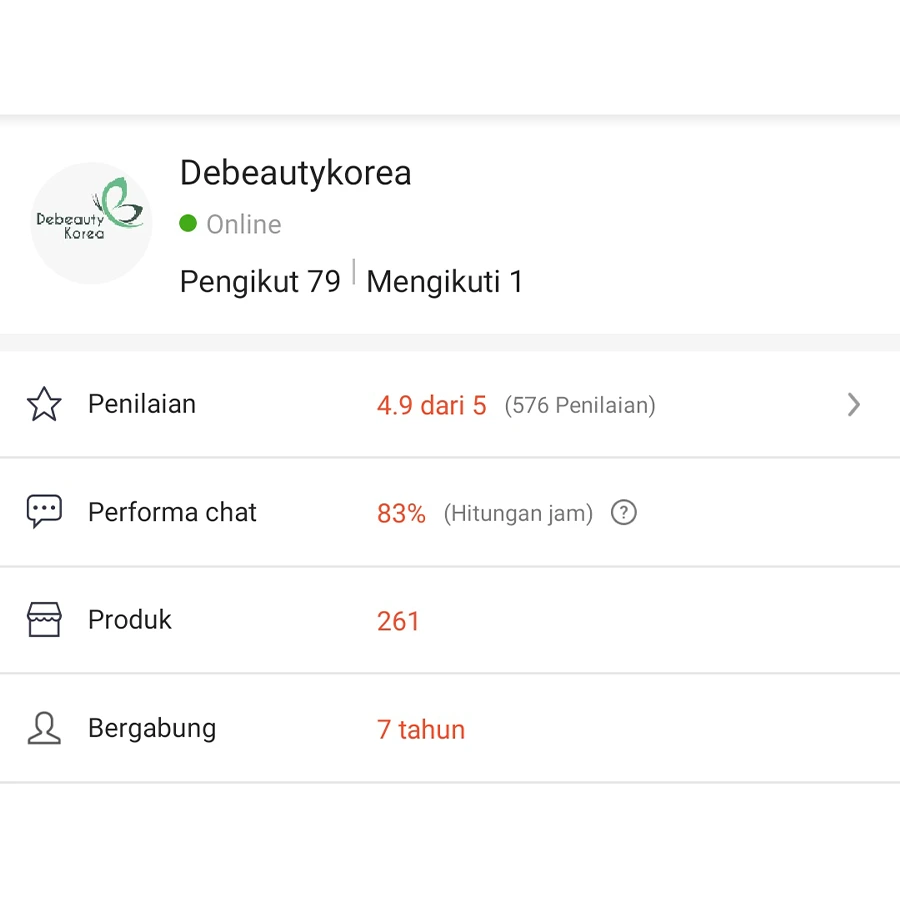
Task: Tap the (Hitungan jam) text
Action: [518, 514]
